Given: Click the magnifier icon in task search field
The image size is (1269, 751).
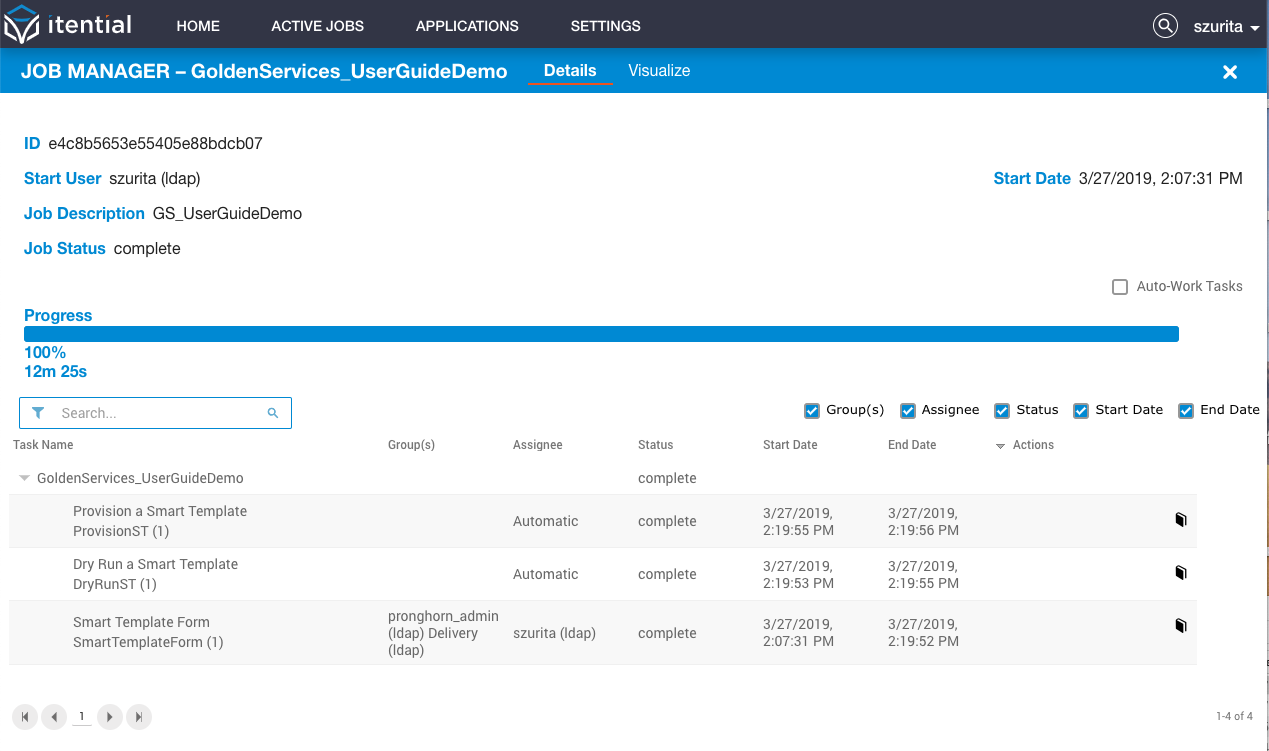Looking at the screenshot, I should [x=273, y=413].
